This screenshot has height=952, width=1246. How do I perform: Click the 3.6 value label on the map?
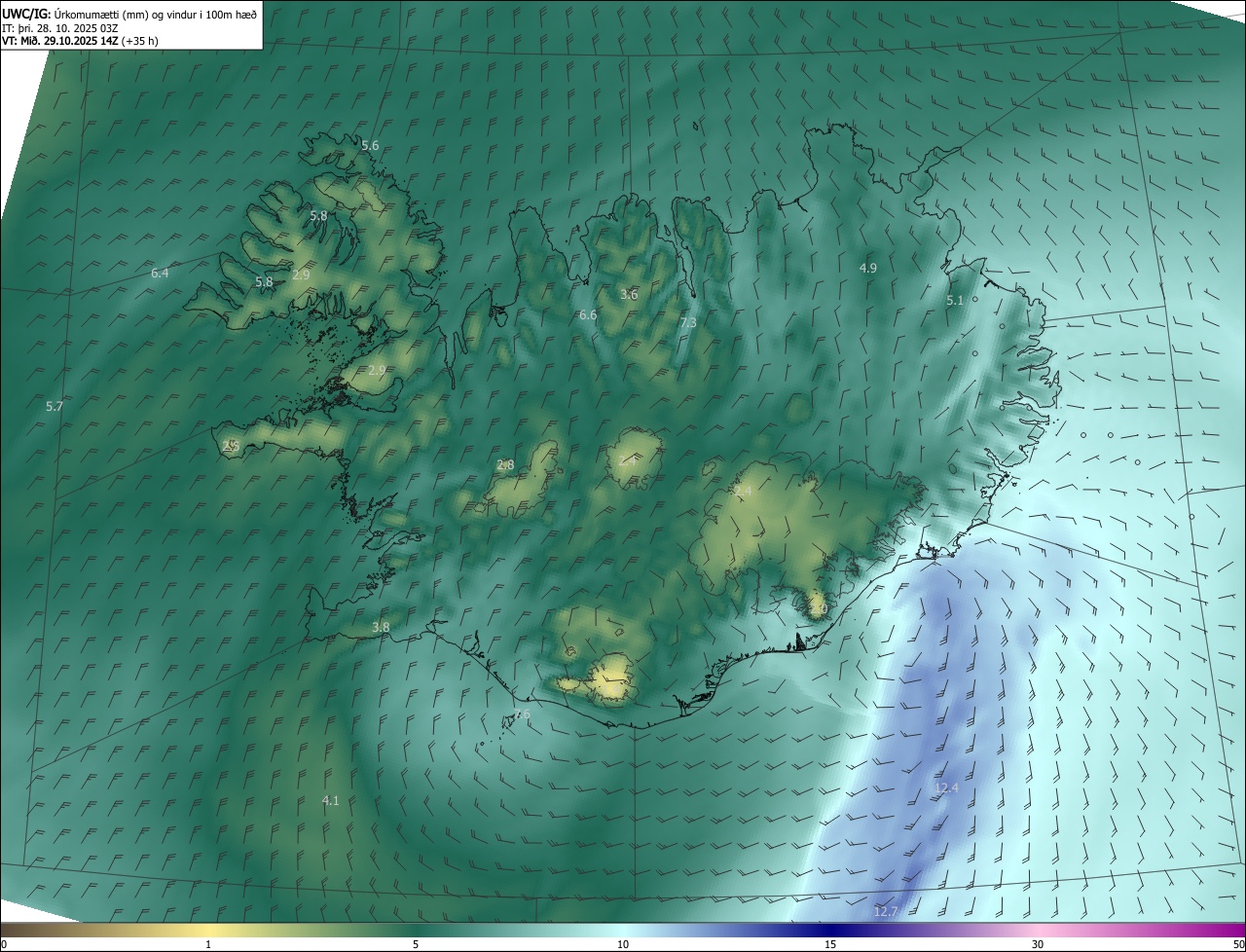tap(629, 294)
